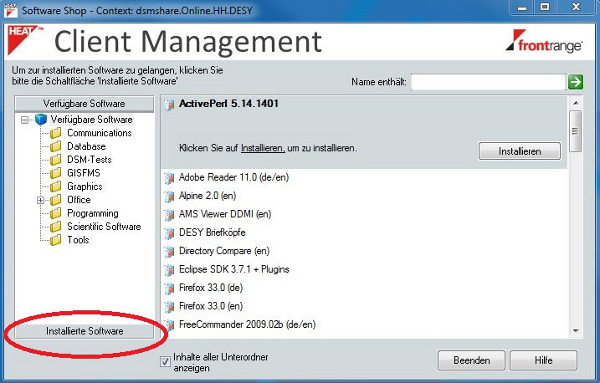Maximize the Software Shop window
Viewport: 600px width, 383px height.
point(545,7)
